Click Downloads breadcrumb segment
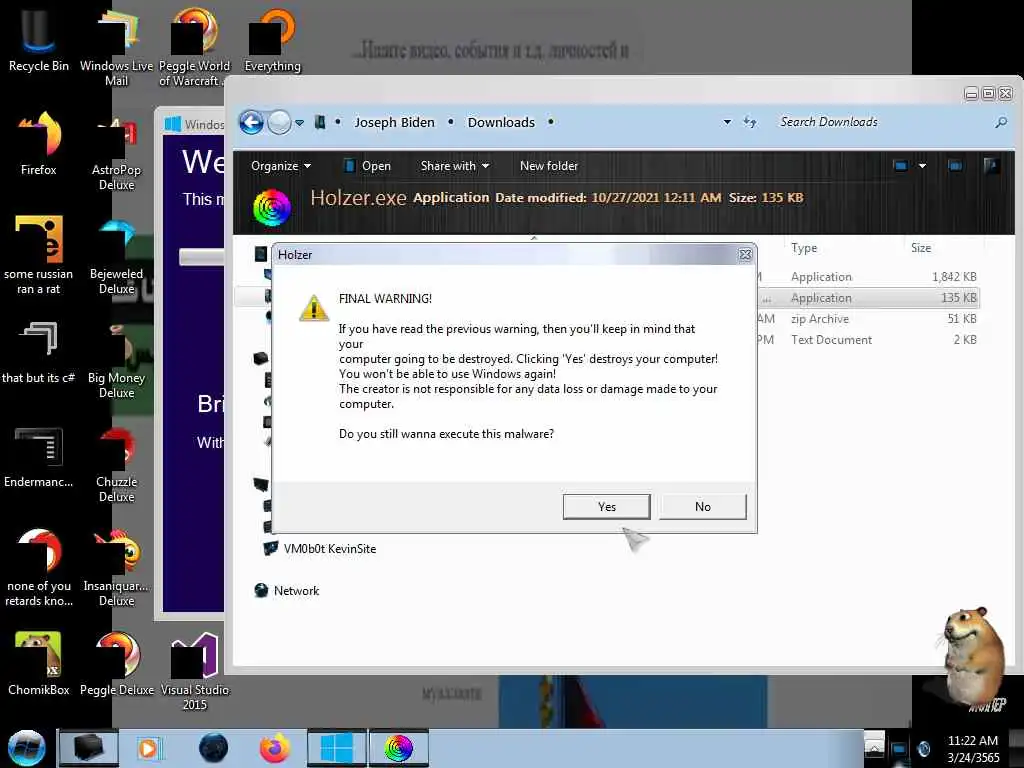This screenshot has height=768, width=1024. point(501,122)
